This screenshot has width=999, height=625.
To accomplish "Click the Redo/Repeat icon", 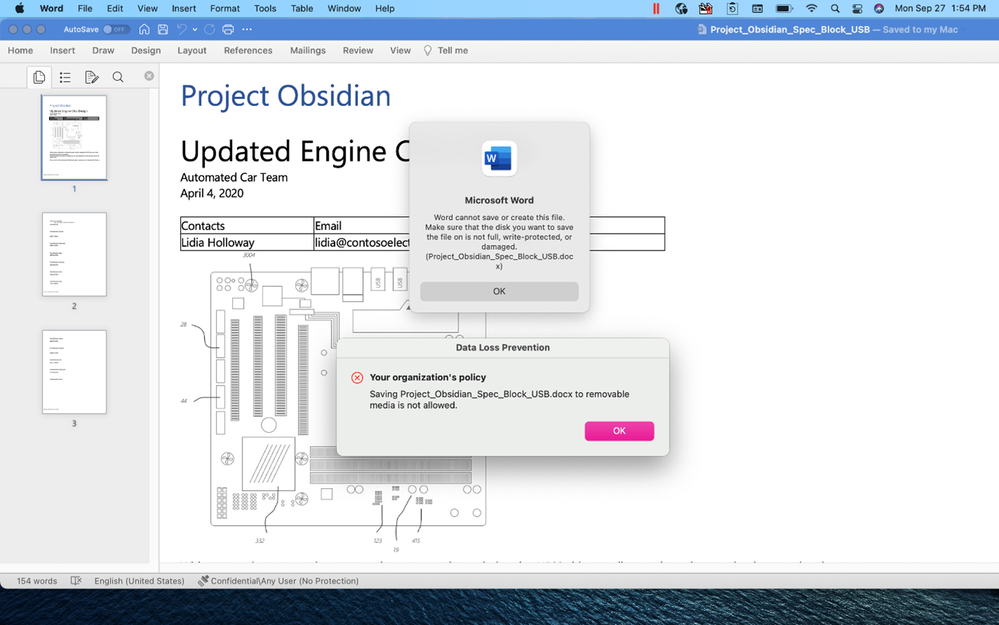I will [210, 29].
